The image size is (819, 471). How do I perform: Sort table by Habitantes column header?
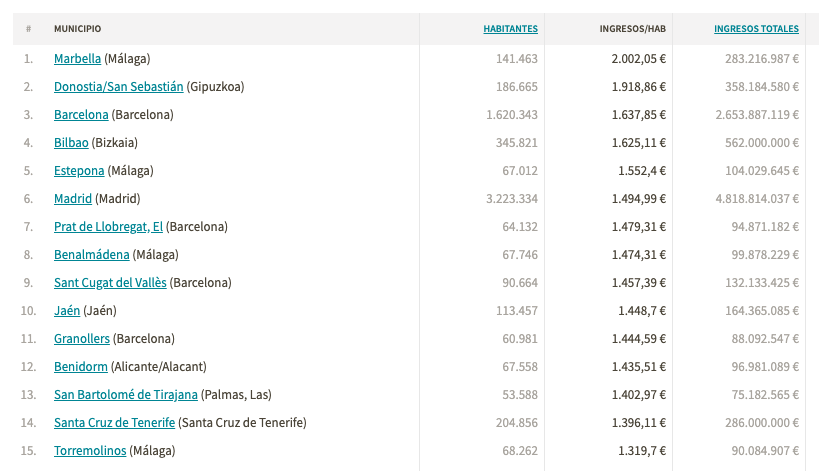(510, 29)
